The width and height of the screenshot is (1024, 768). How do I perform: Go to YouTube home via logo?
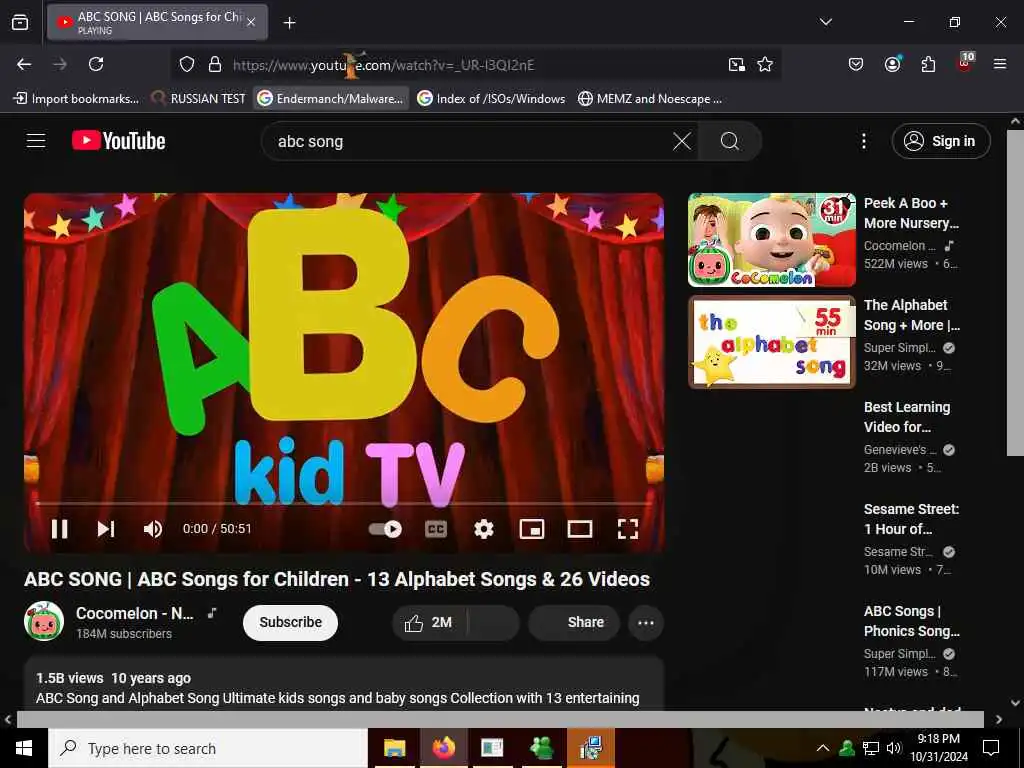118,140
